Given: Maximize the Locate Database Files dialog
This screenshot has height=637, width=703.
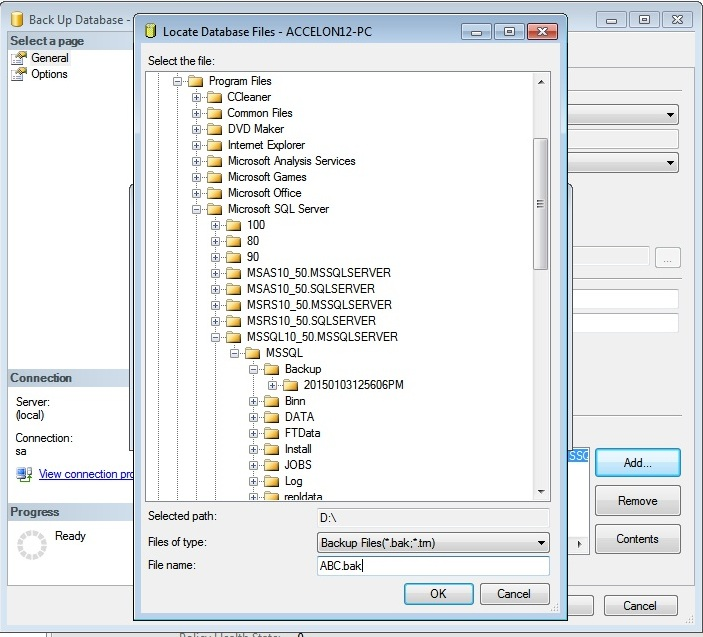Looking at the screenshot, I should [509, 32].
